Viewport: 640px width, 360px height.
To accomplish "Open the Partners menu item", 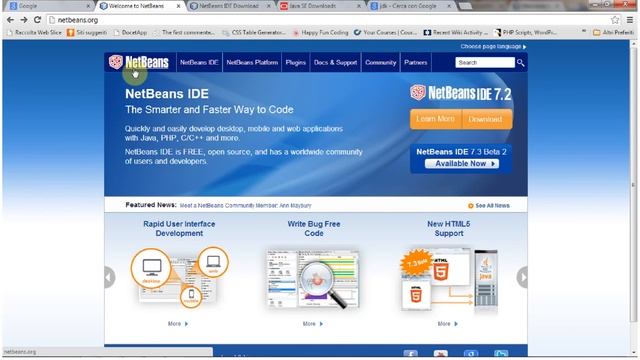I will (x=416, y=62).
